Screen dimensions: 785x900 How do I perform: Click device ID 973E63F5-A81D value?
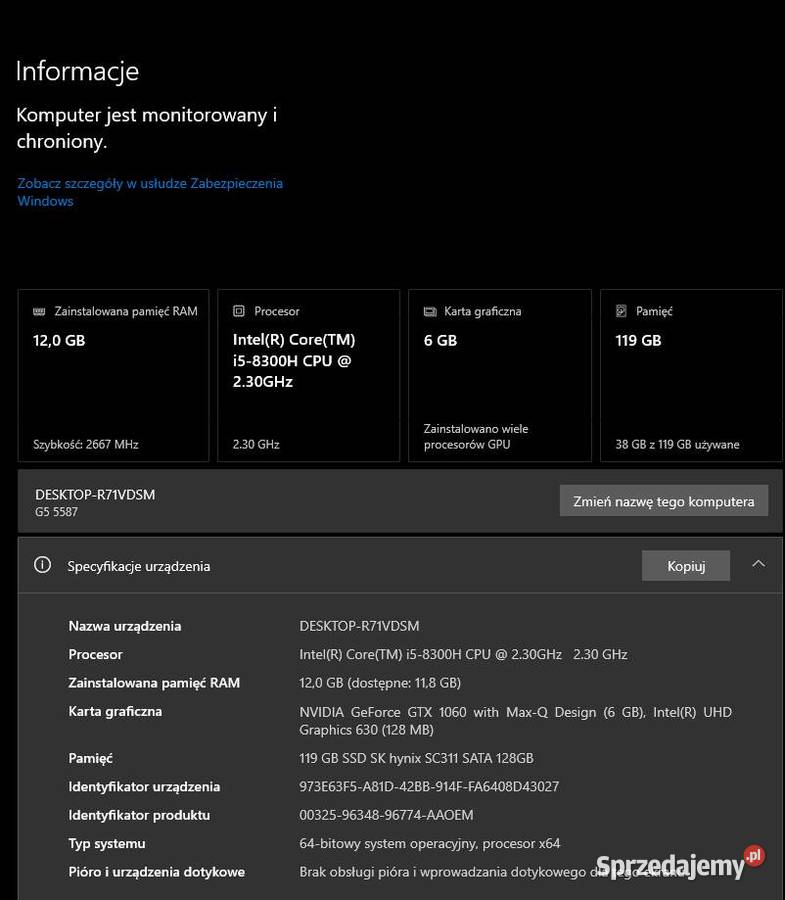point(429,786)
